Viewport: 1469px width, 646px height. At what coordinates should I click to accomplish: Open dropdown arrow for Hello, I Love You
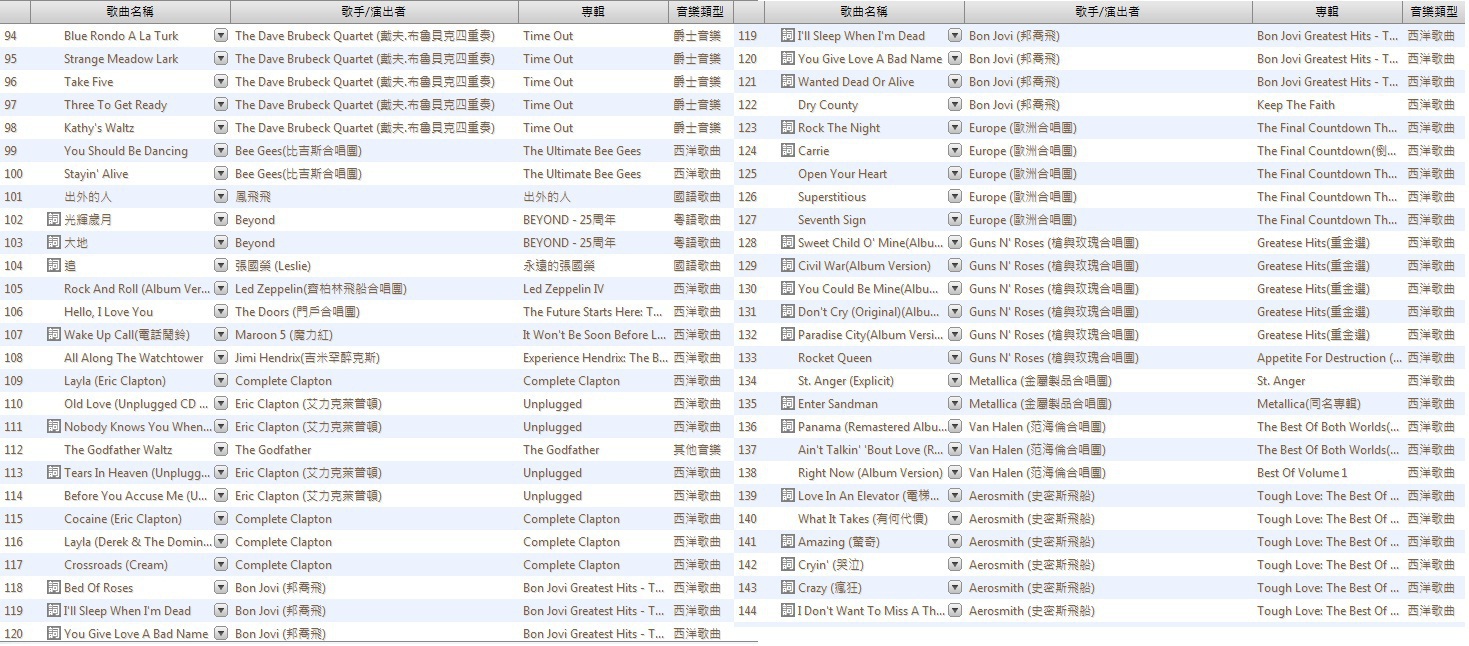(x=221, y=311)
